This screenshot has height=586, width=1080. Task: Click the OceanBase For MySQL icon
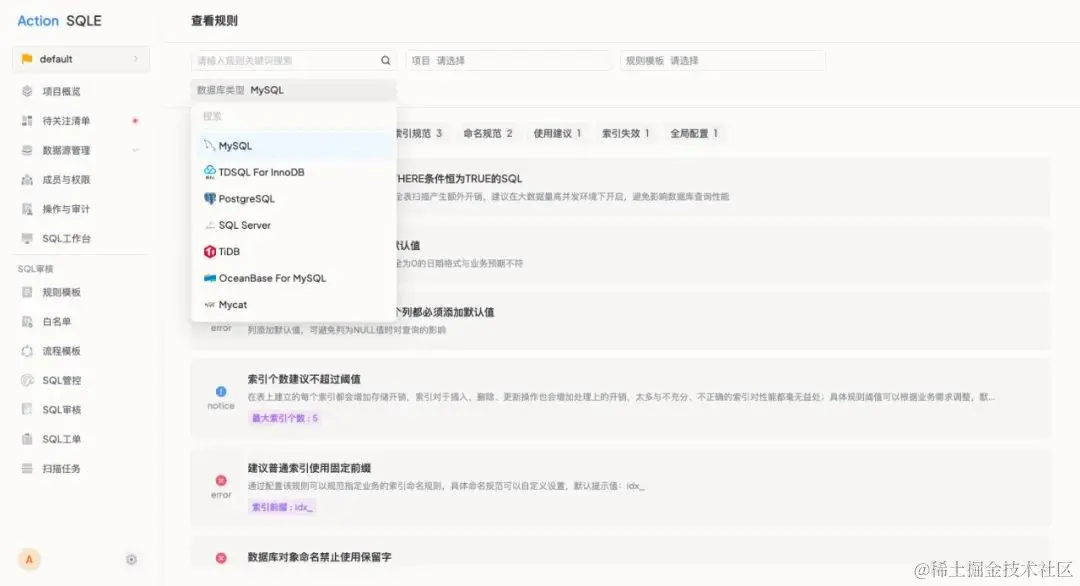[209, 278]
